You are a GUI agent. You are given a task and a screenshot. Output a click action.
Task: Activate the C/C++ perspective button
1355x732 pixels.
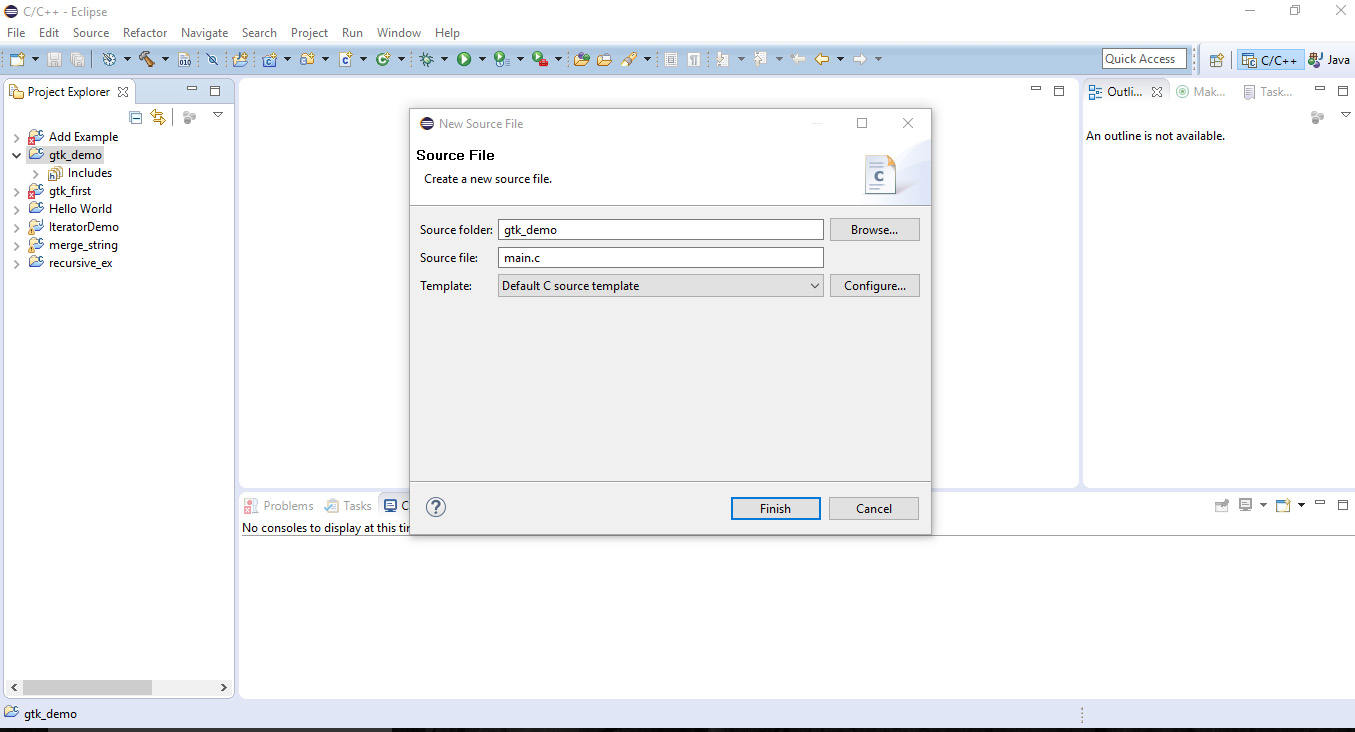[x=1268, y=59]
